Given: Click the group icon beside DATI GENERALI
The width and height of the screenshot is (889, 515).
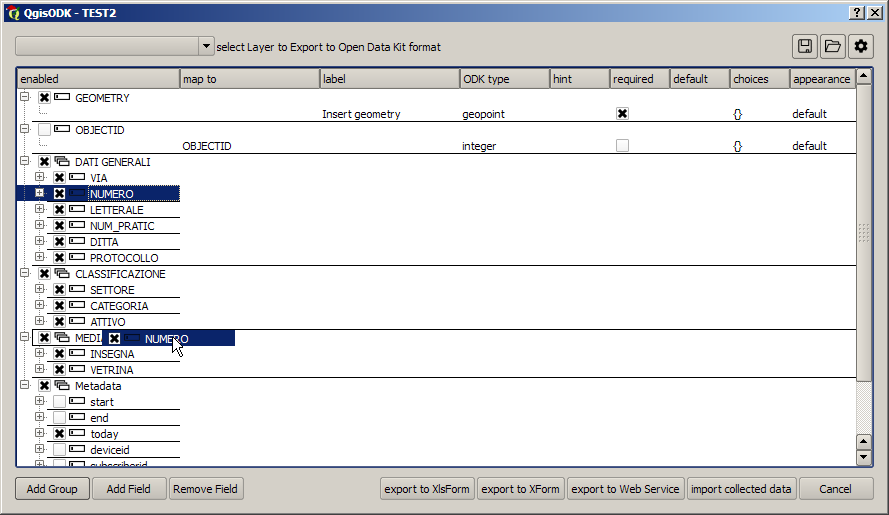Looking at the screenshot, I should pyautogui.click(x=62, y=162).
